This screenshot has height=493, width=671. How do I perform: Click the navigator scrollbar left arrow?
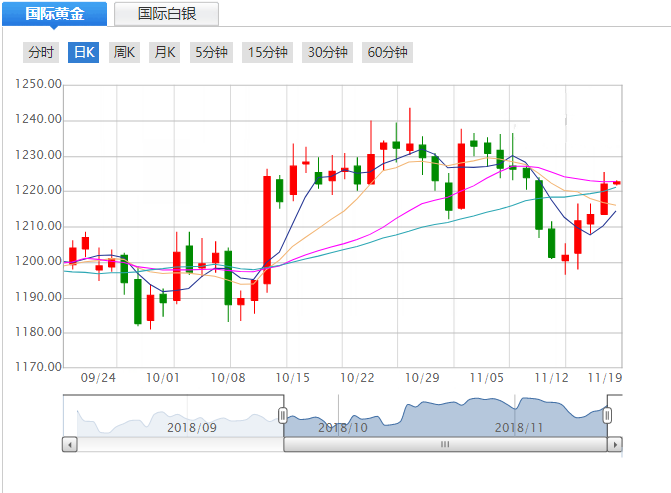click(x=70, y=444)
